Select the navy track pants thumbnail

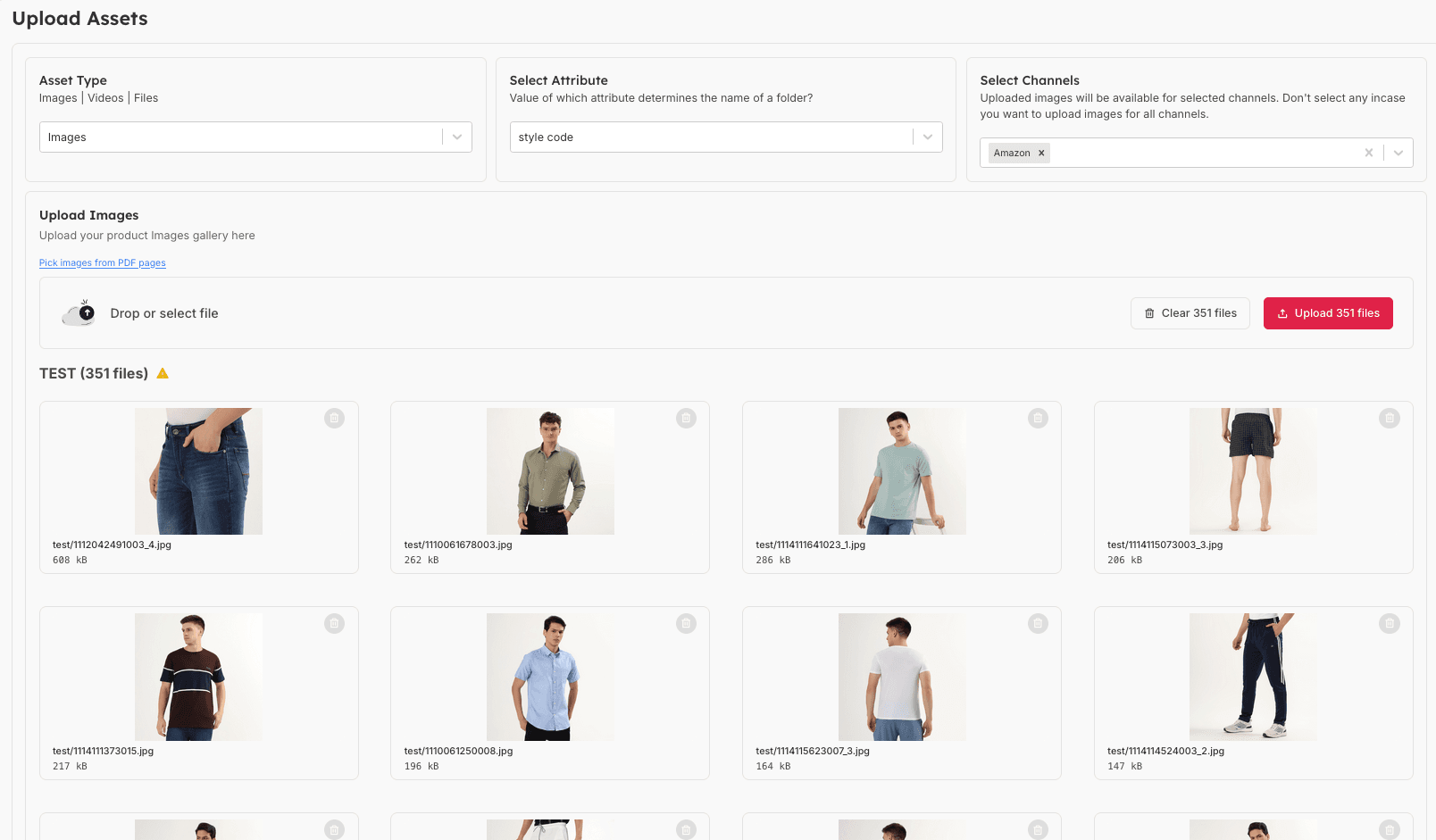(x=1253, y=677)
